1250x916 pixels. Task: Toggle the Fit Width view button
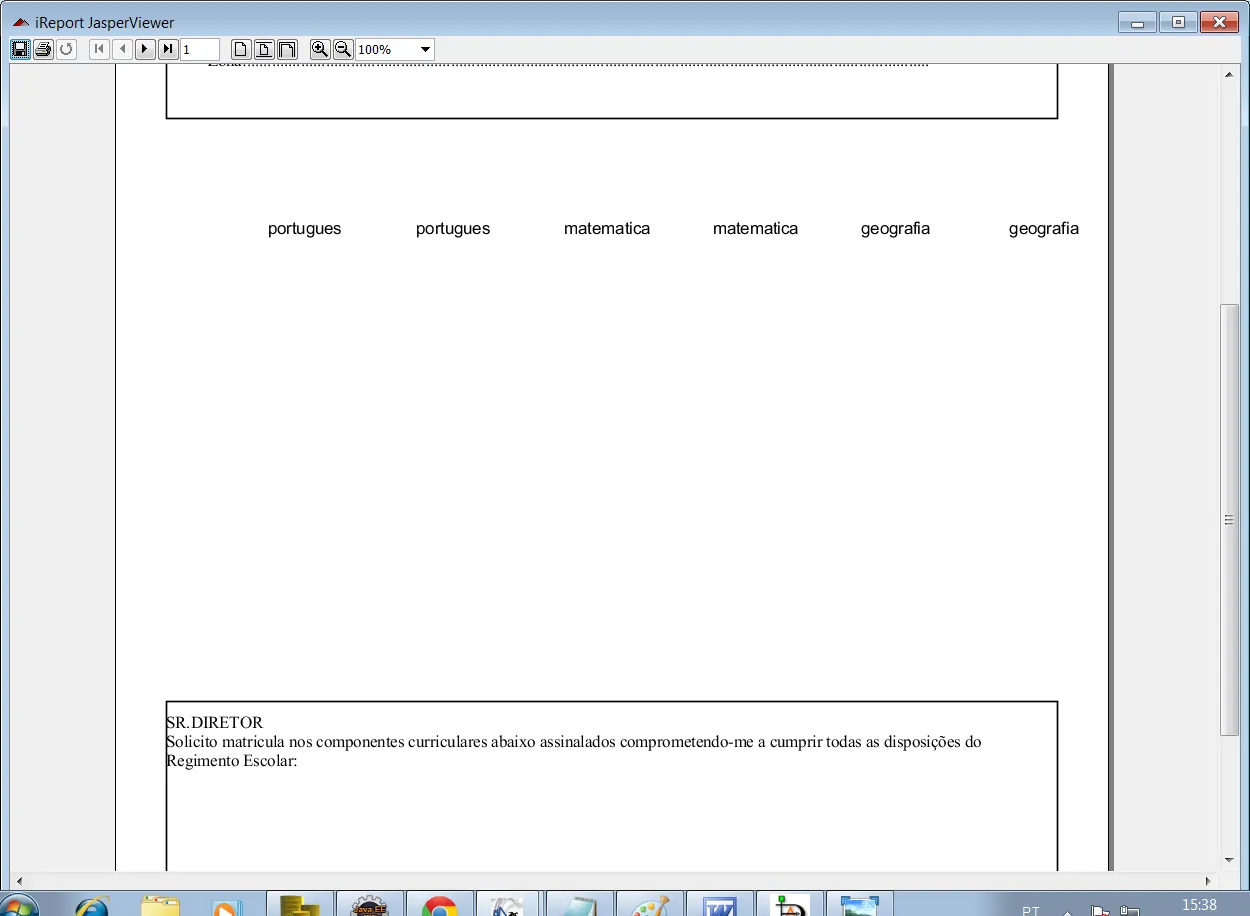point(287,49)
